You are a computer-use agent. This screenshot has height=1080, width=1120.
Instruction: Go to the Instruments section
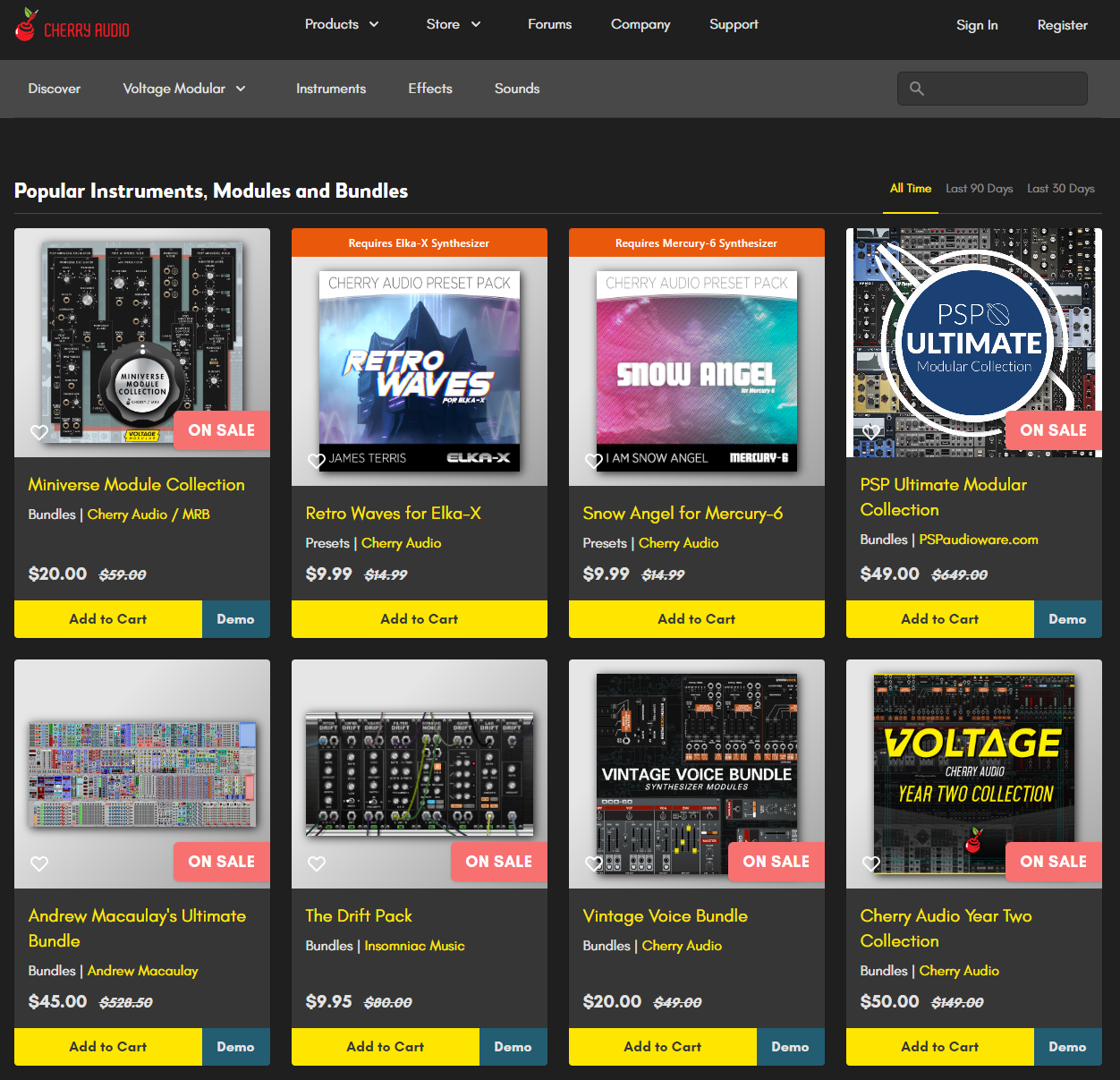click(x=331, y=89)
